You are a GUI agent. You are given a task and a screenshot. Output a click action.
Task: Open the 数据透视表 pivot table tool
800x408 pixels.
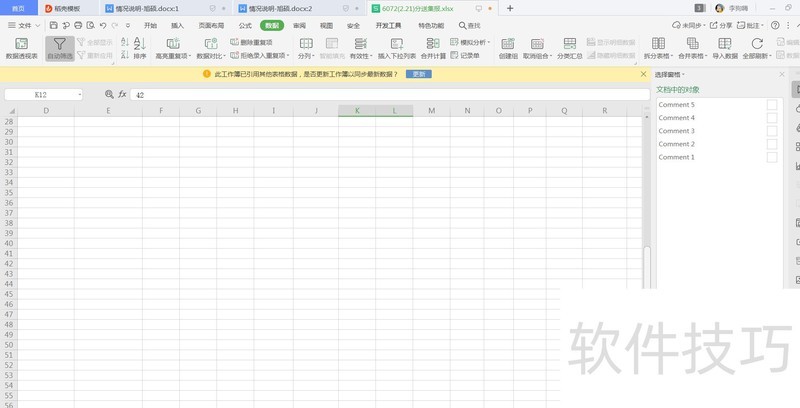click(x=21, y=49)
